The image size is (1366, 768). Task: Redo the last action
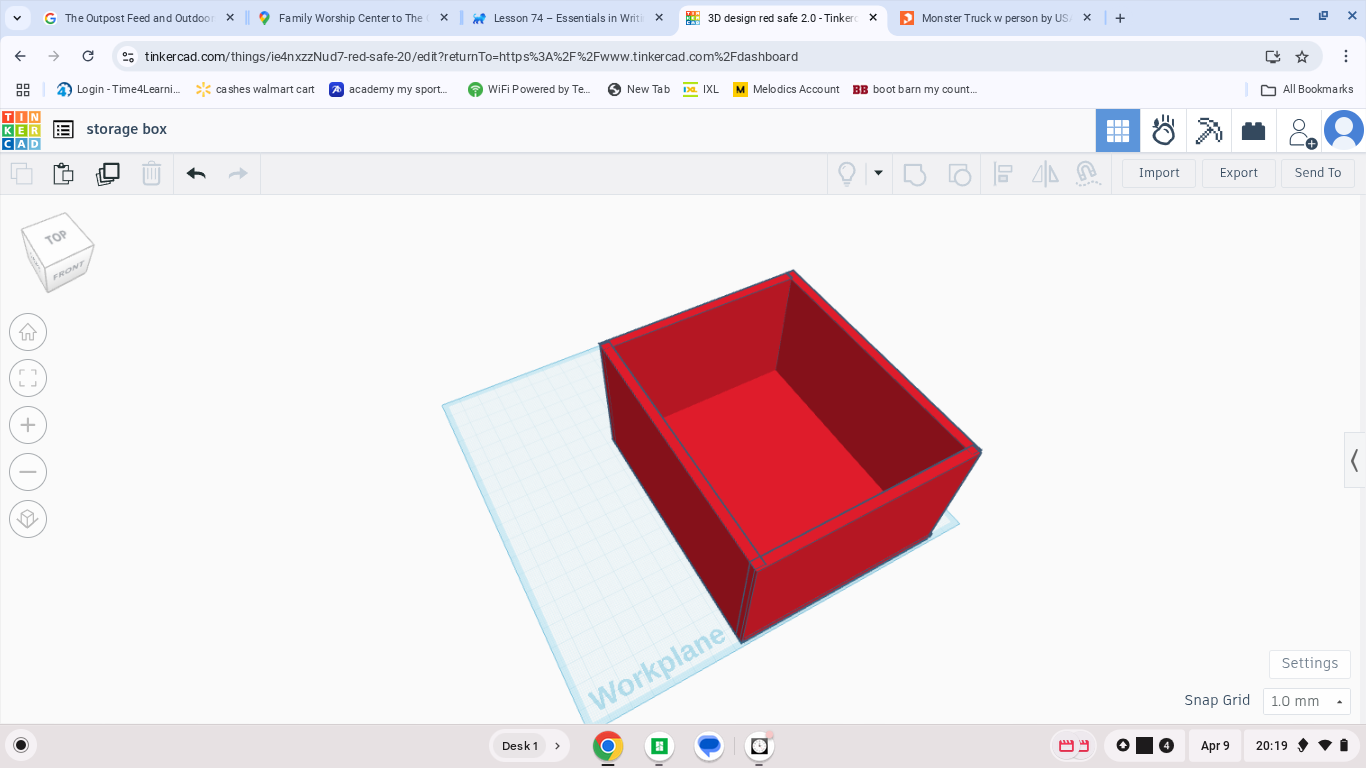click(238, 173)
